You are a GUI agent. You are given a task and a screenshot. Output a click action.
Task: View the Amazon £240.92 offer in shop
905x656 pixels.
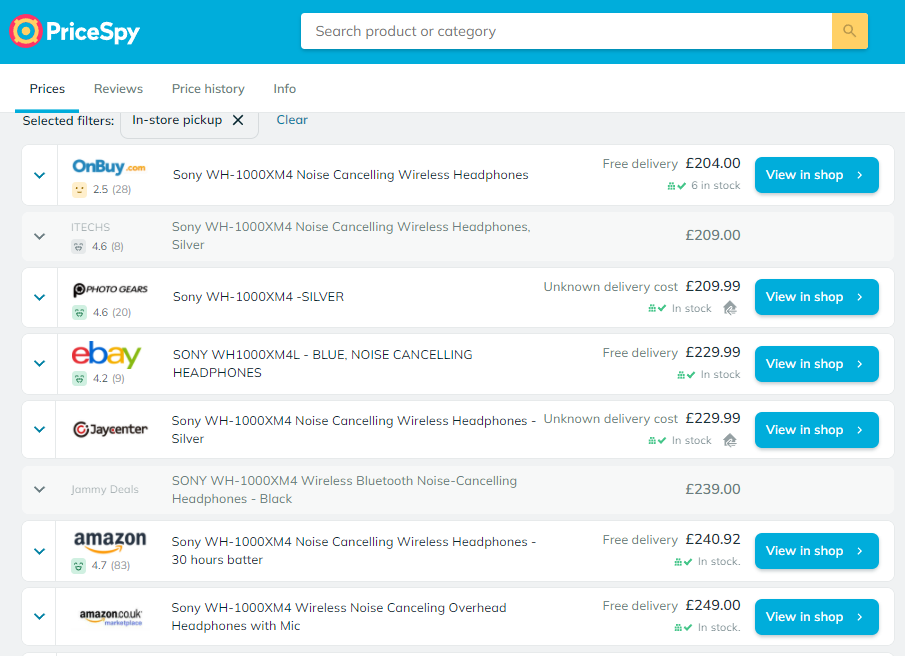(x=816, y=551)
